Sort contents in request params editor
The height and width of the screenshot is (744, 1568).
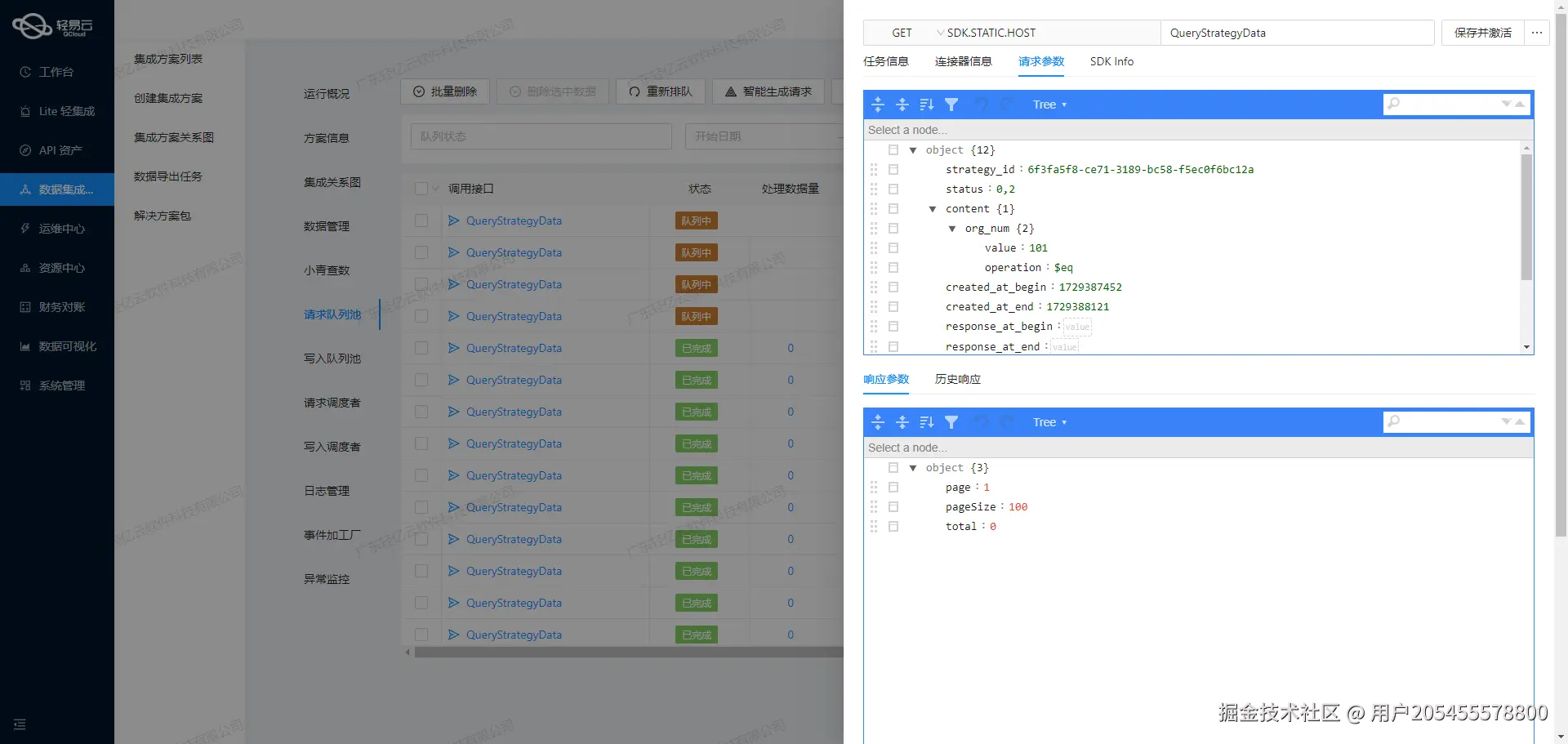[927, 105]
